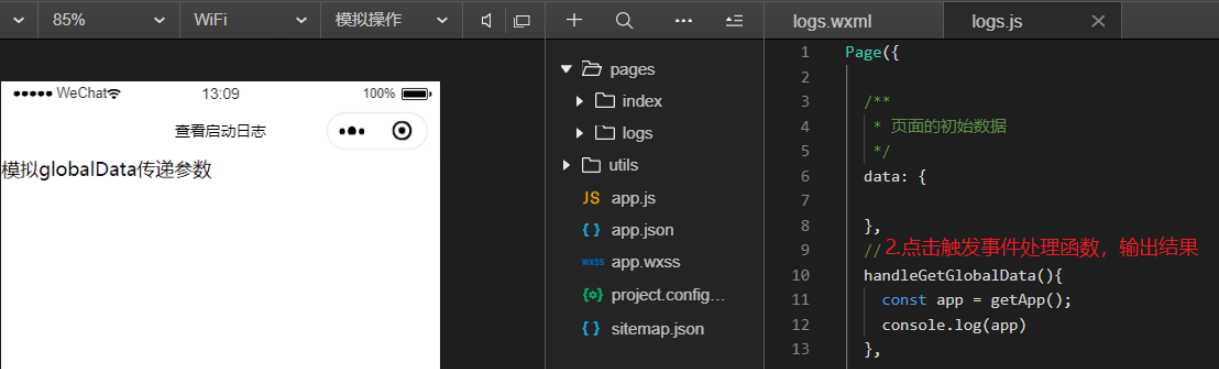Open file search magnifier icon
The width and height of the screenshot is (1219, 369).
(624, 20)
